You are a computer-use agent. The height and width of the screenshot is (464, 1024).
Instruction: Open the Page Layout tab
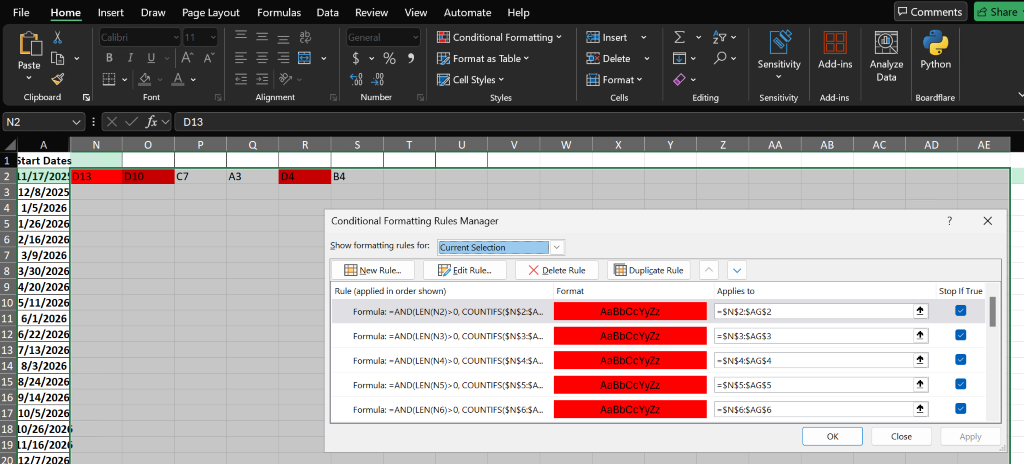[x=210, y=13]
